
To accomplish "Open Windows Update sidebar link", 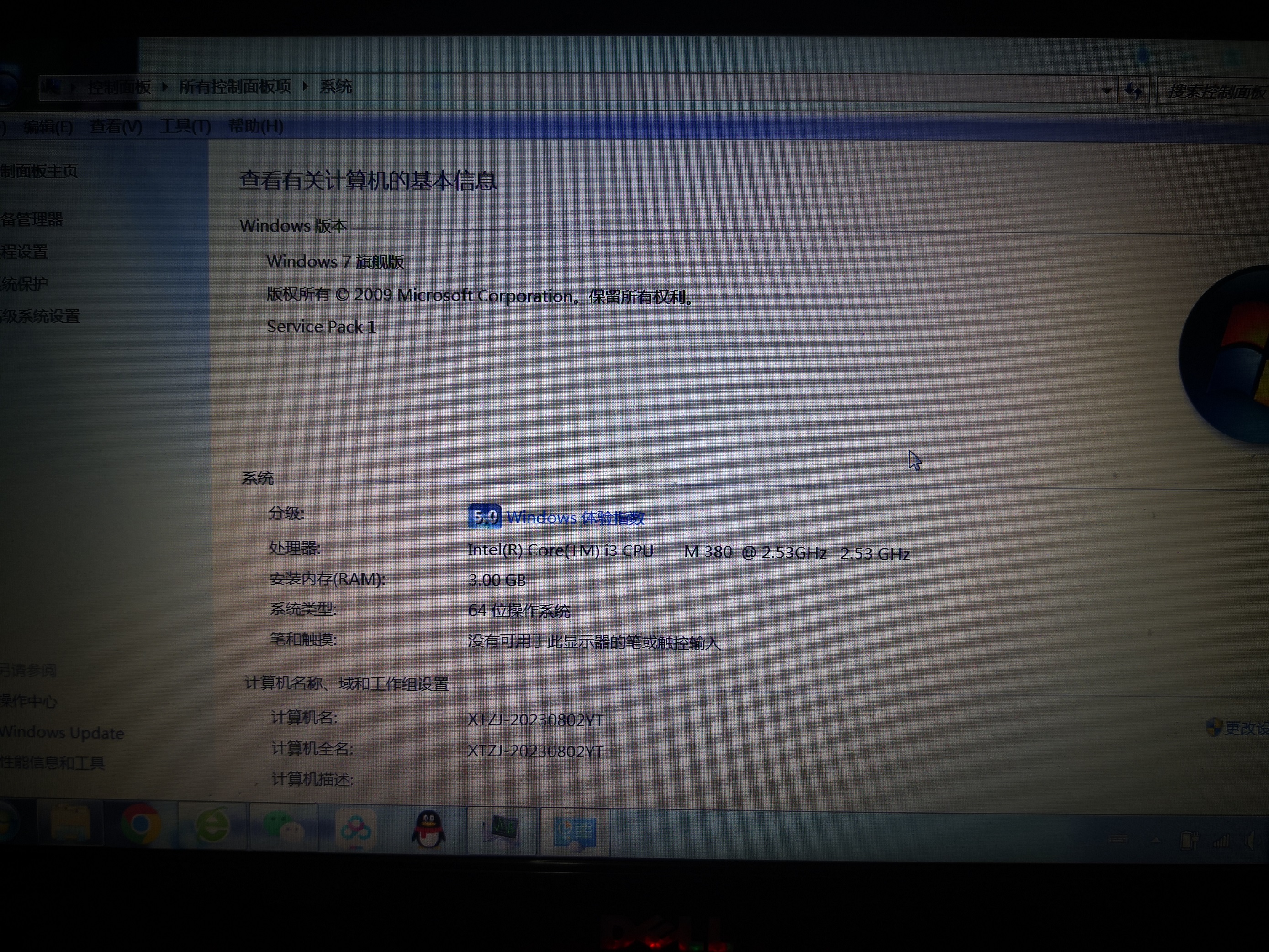I will pyautogui.click(x=61, y=733).
